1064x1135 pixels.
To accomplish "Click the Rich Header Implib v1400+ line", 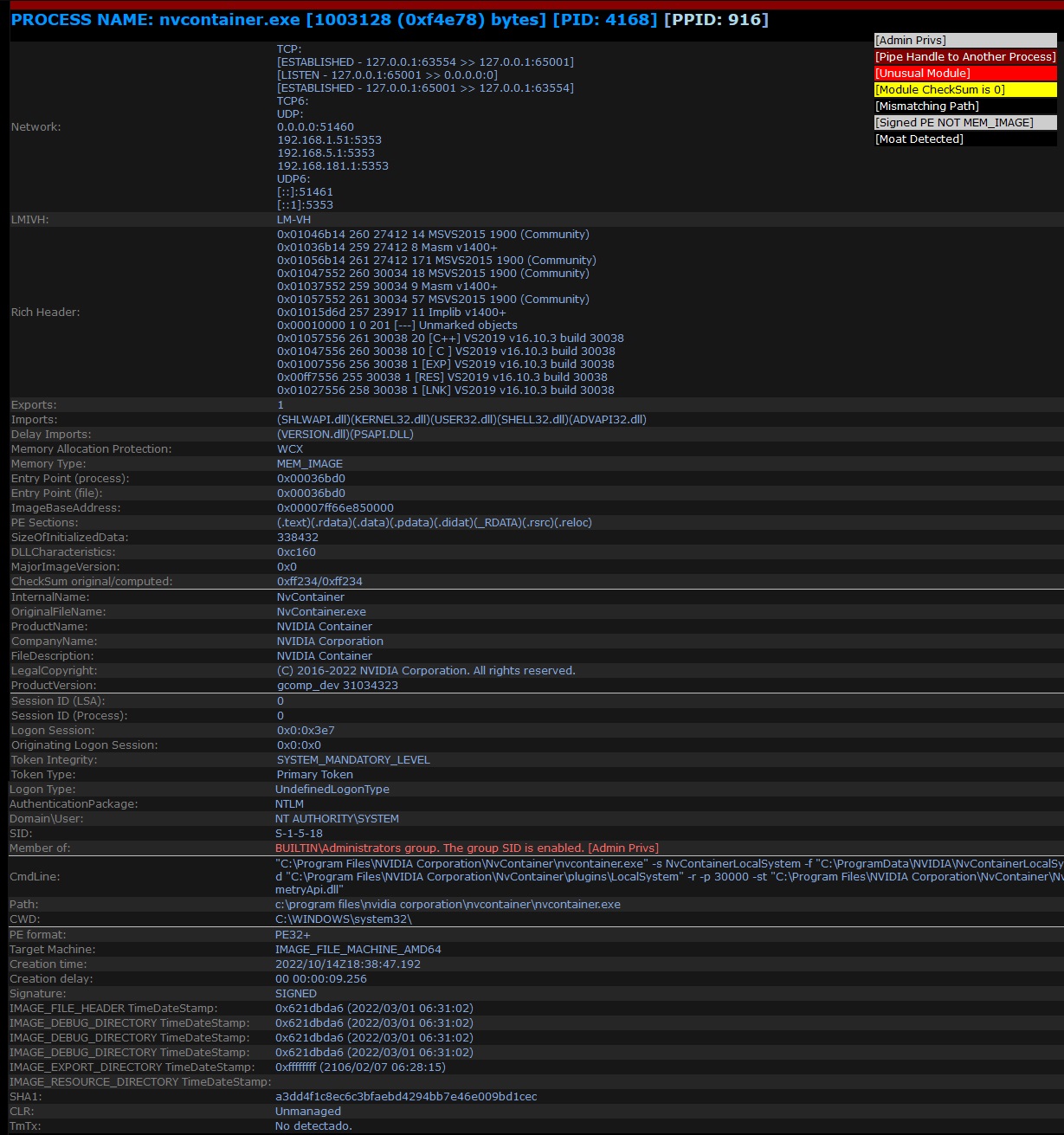I will click(391, 313).
